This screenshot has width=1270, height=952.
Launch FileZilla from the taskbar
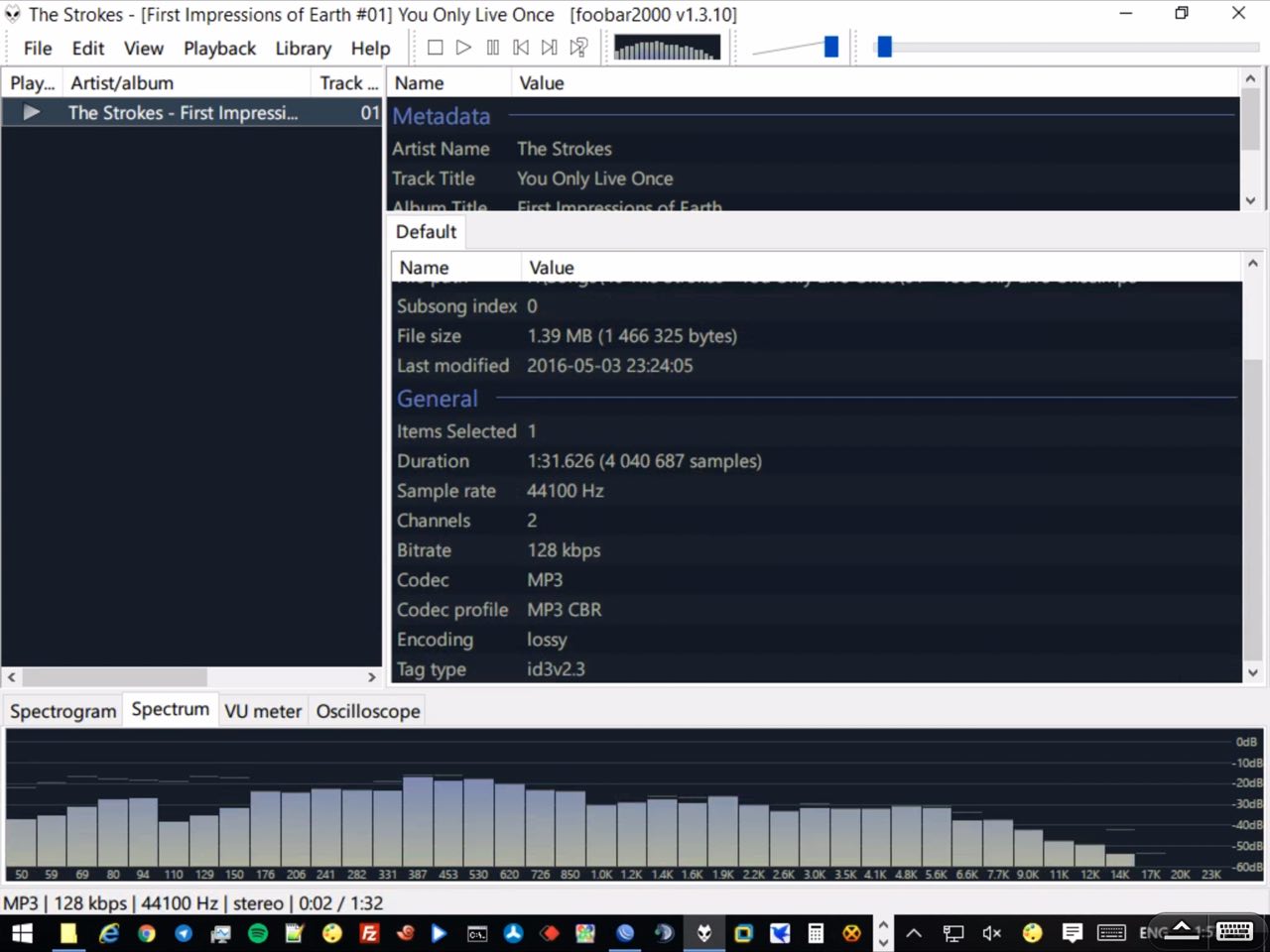click(369, 933)
